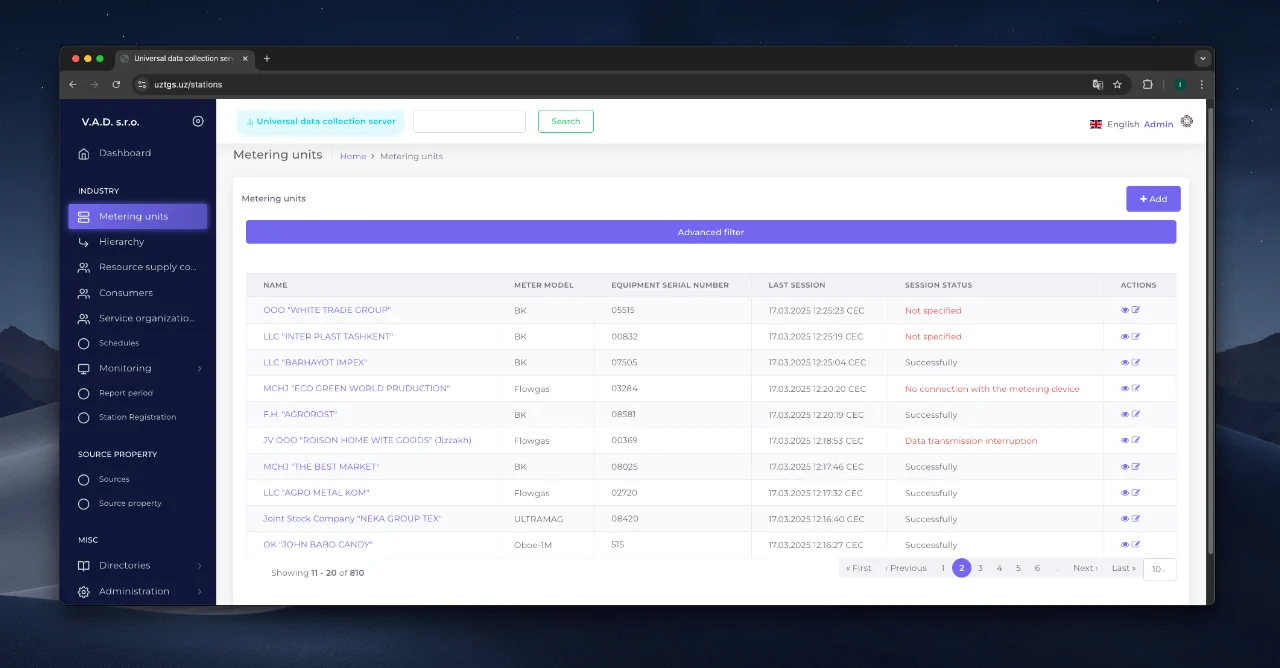This screenshot has height=668, width=1280.
Task: Open the page size dropdown in pagination
Action: pyautogui.click(x=1160, y=569)
